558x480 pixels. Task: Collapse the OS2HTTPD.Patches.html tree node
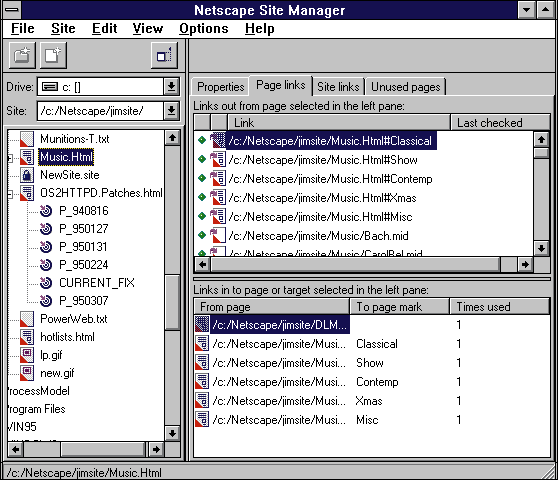click(x=10, y=194)
